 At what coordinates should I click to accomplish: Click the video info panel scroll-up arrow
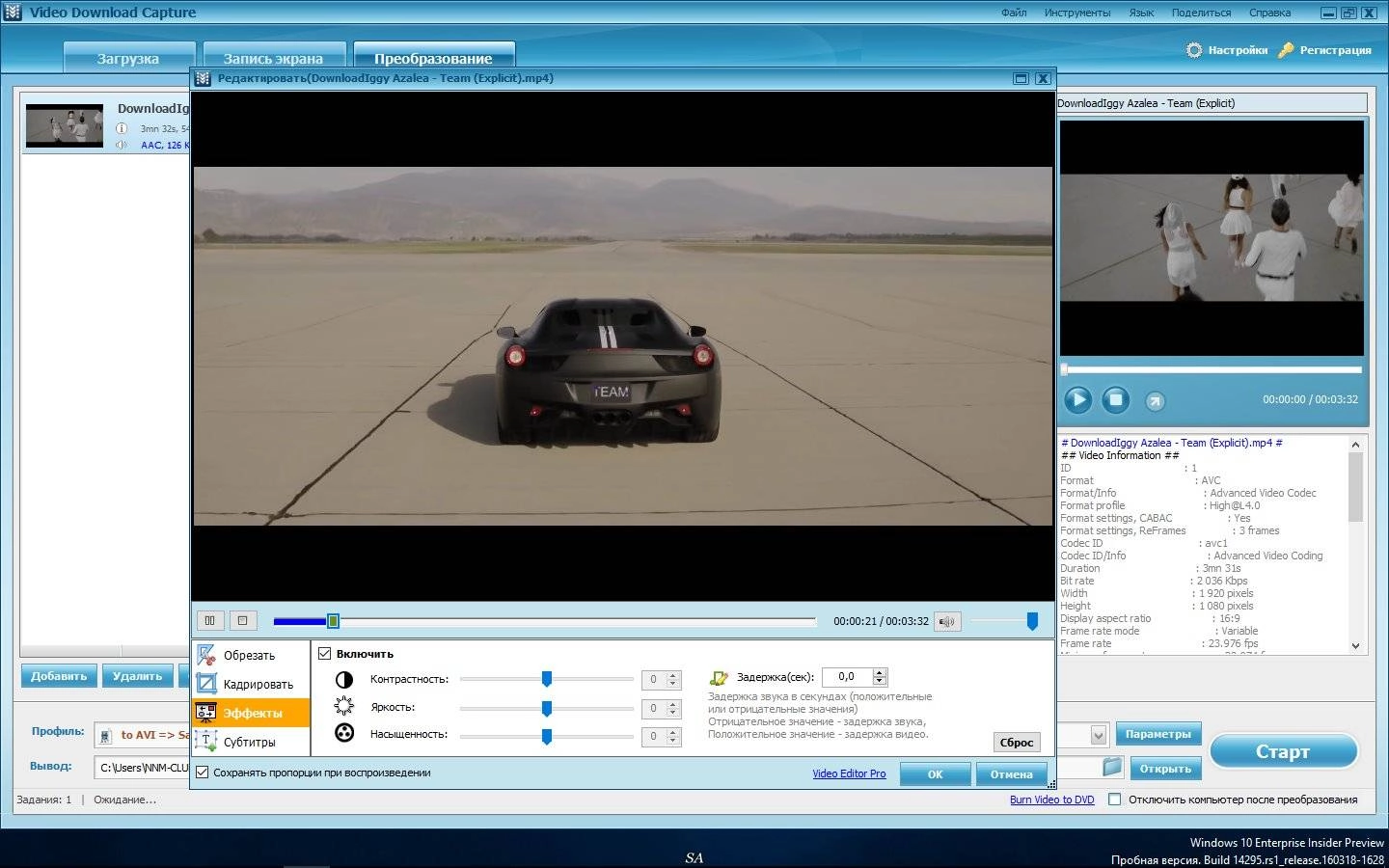pyautogui.click(x=1355, y=445)
